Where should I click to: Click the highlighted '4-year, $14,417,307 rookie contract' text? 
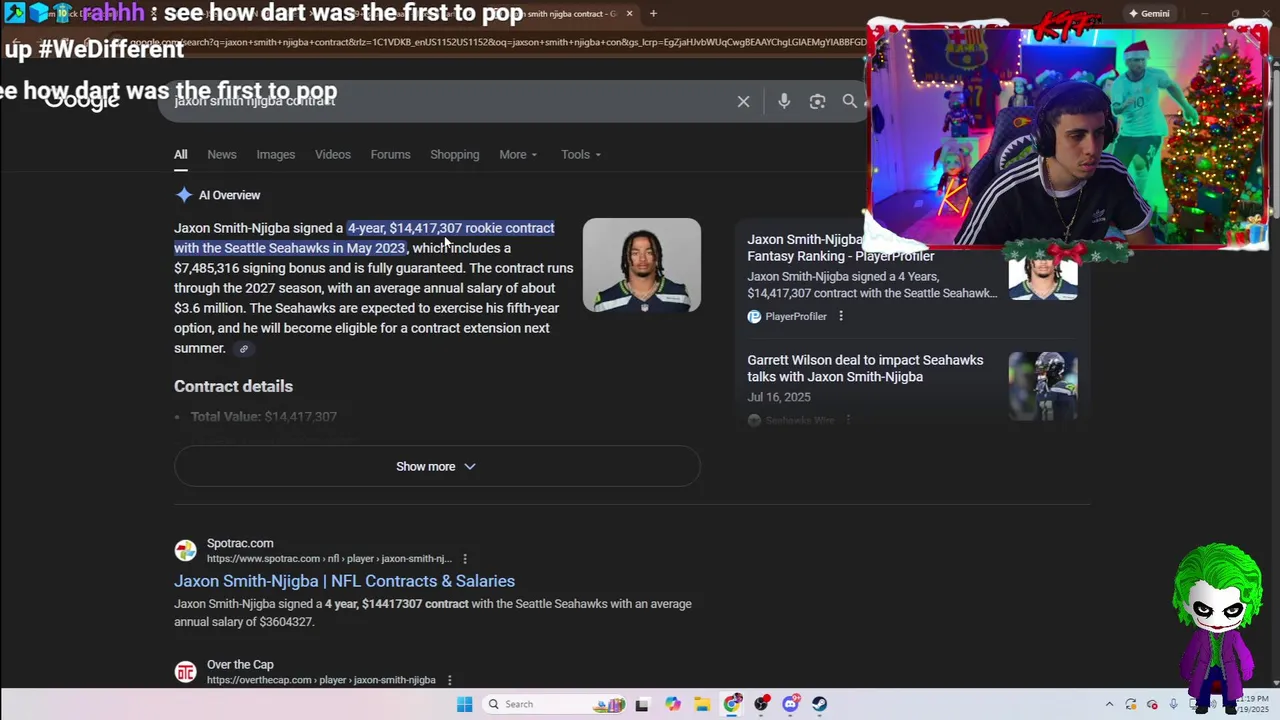(451, 228)
